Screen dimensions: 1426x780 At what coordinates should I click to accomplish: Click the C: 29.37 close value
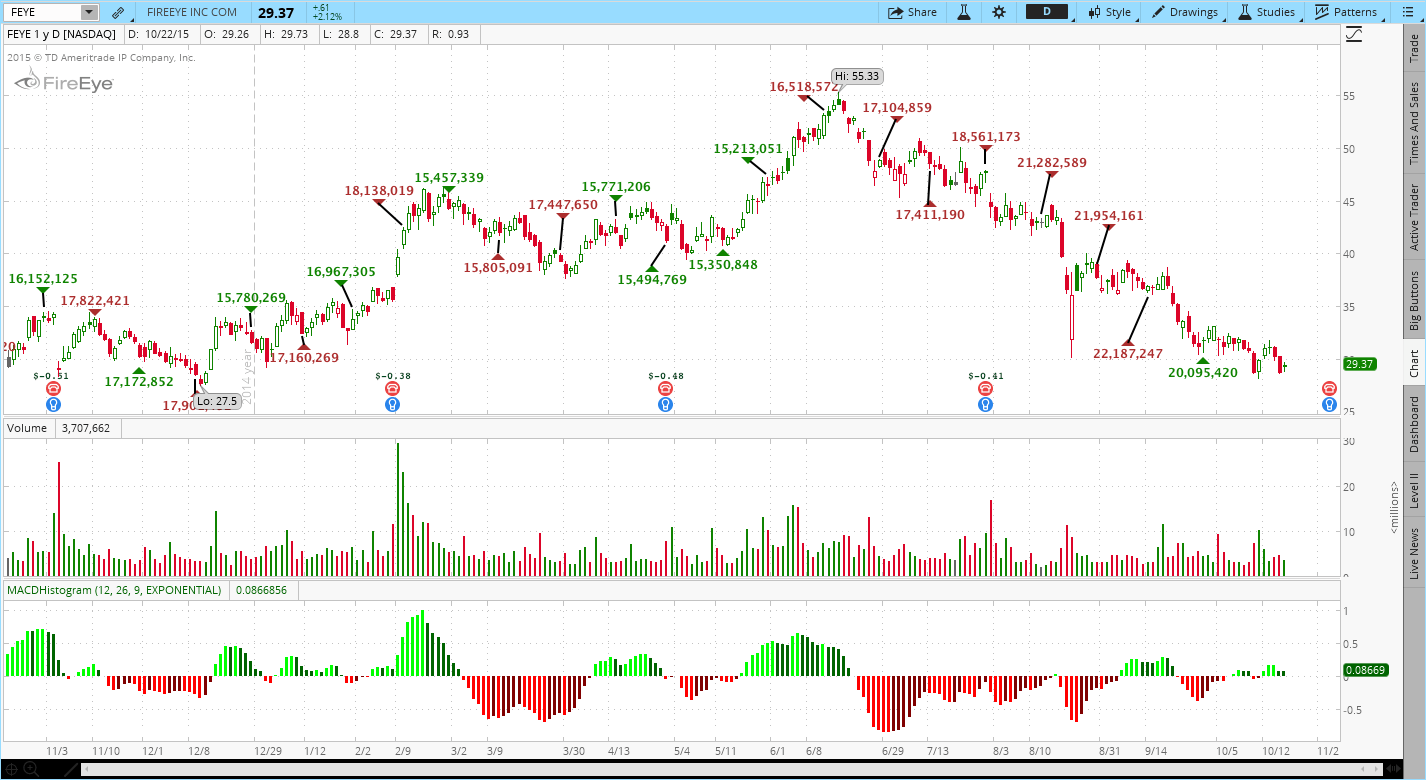pyautogui.click(x=395, y=33)
